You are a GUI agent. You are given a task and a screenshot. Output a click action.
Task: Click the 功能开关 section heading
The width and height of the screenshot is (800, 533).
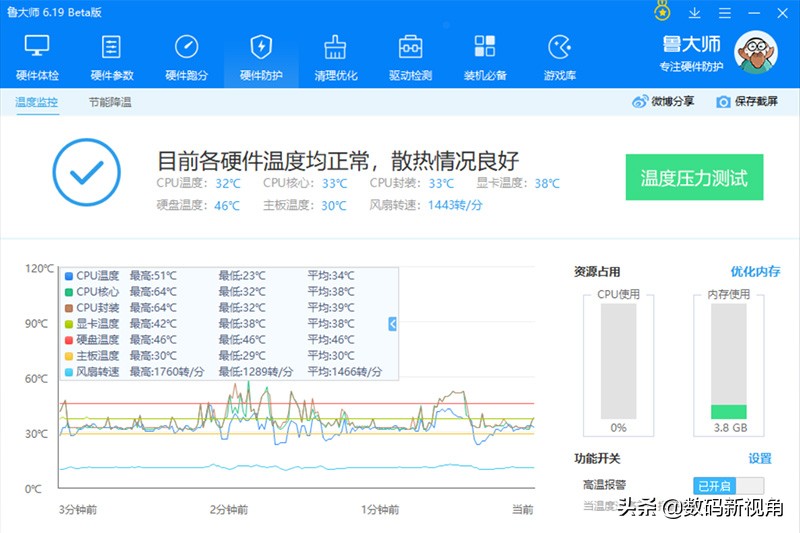click(597, 459)
